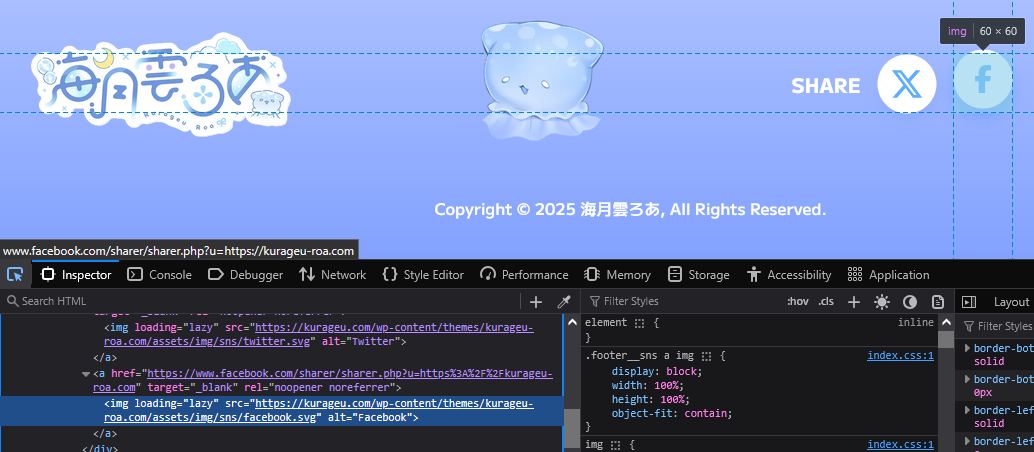Viewport: 1034px width, 452px height.
Task: Toggle dark color scheme simulation
Action: 910,302
